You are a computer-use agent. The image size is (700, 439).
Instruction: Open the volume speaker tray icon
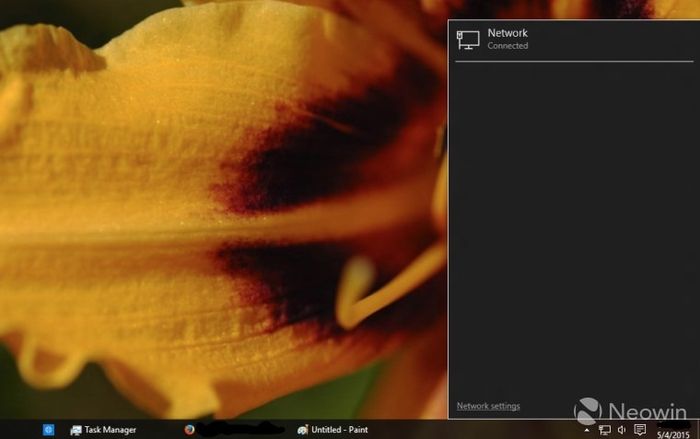622,430
